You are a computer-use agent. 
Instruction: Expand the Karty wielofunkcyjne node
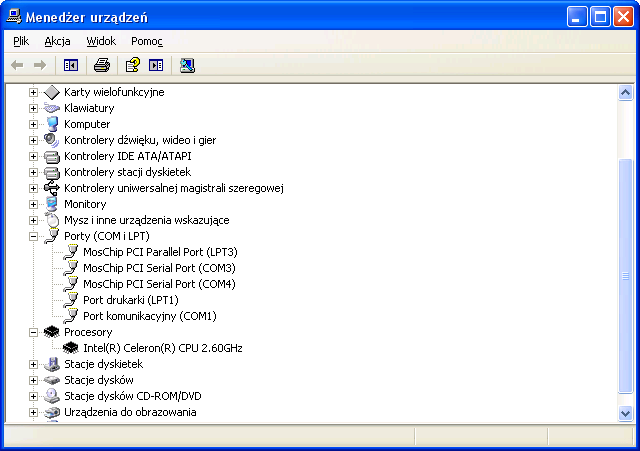33,92
